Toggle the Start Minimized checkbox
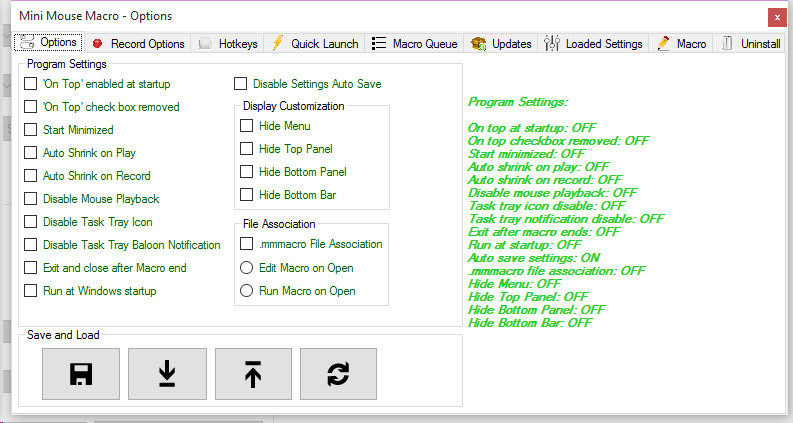Screen dimensions: 793x423 [31, 130]
